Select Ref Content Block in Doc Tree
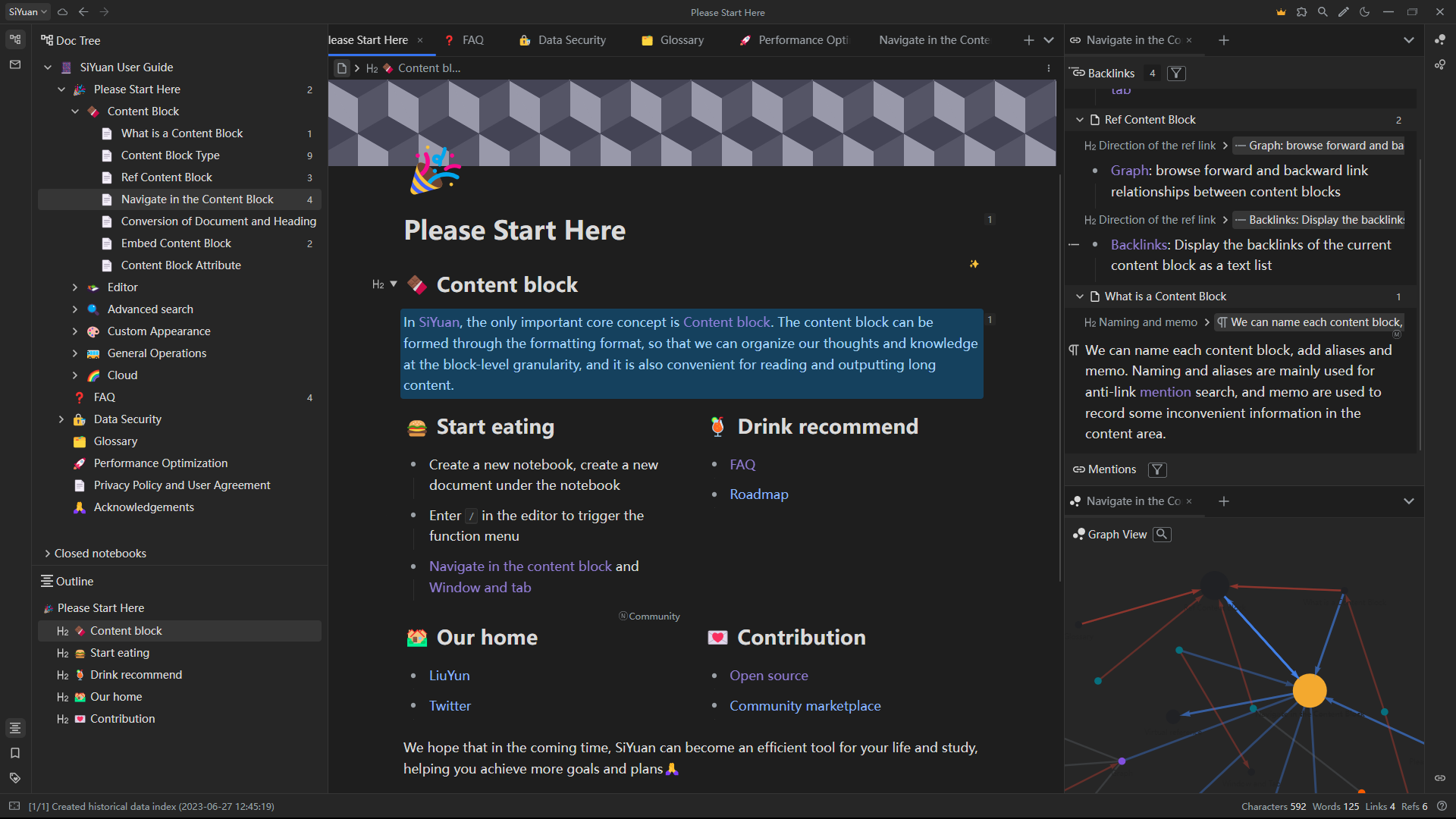Viewport: 1456px width, 819px height. [167, 177]
